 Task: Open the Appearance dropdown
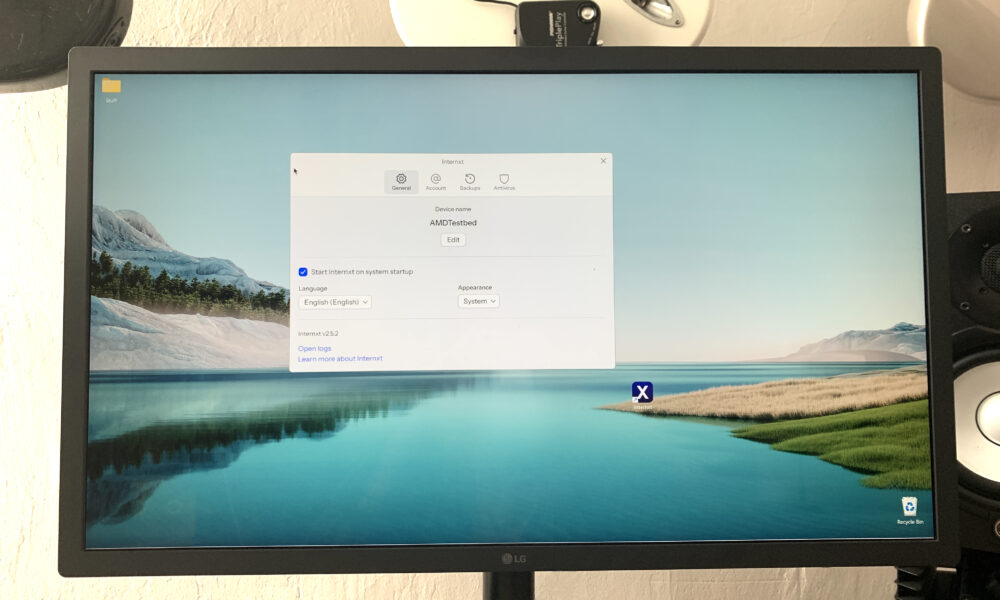click(480, 301)
